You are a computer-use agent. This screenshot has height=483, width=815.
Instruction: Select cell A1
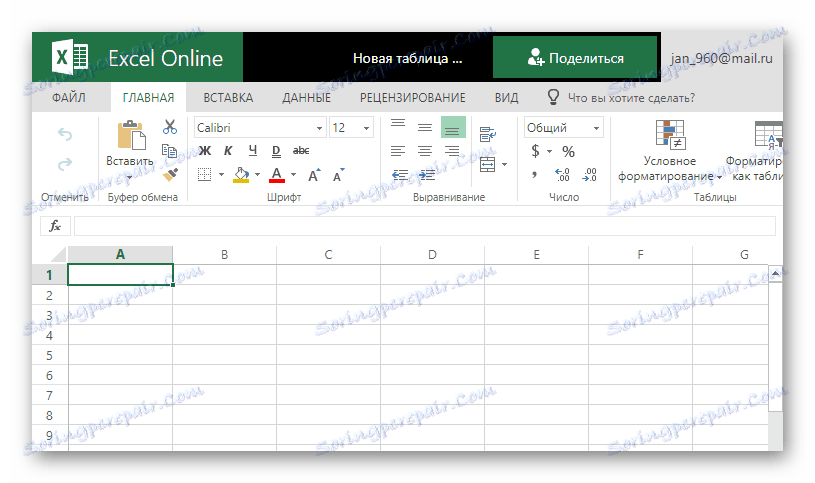tap(120, 275)
